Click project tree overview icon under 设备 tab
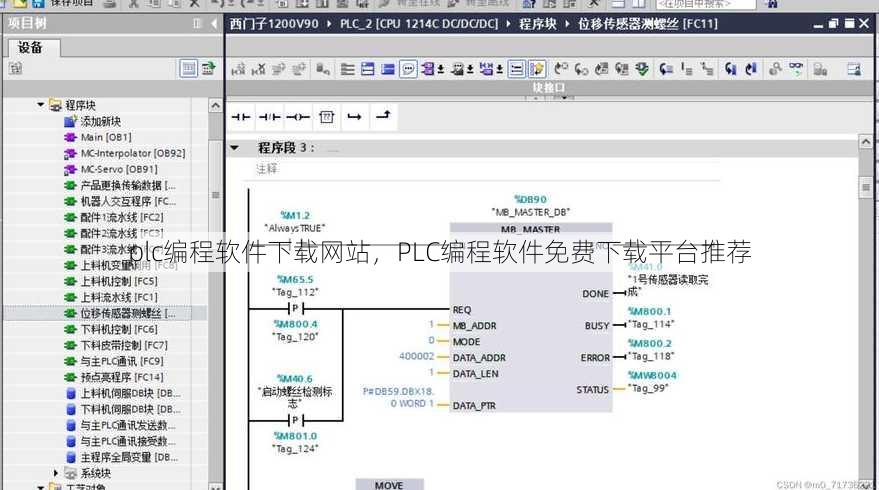 pyautogui.click(x=15, y=68)
